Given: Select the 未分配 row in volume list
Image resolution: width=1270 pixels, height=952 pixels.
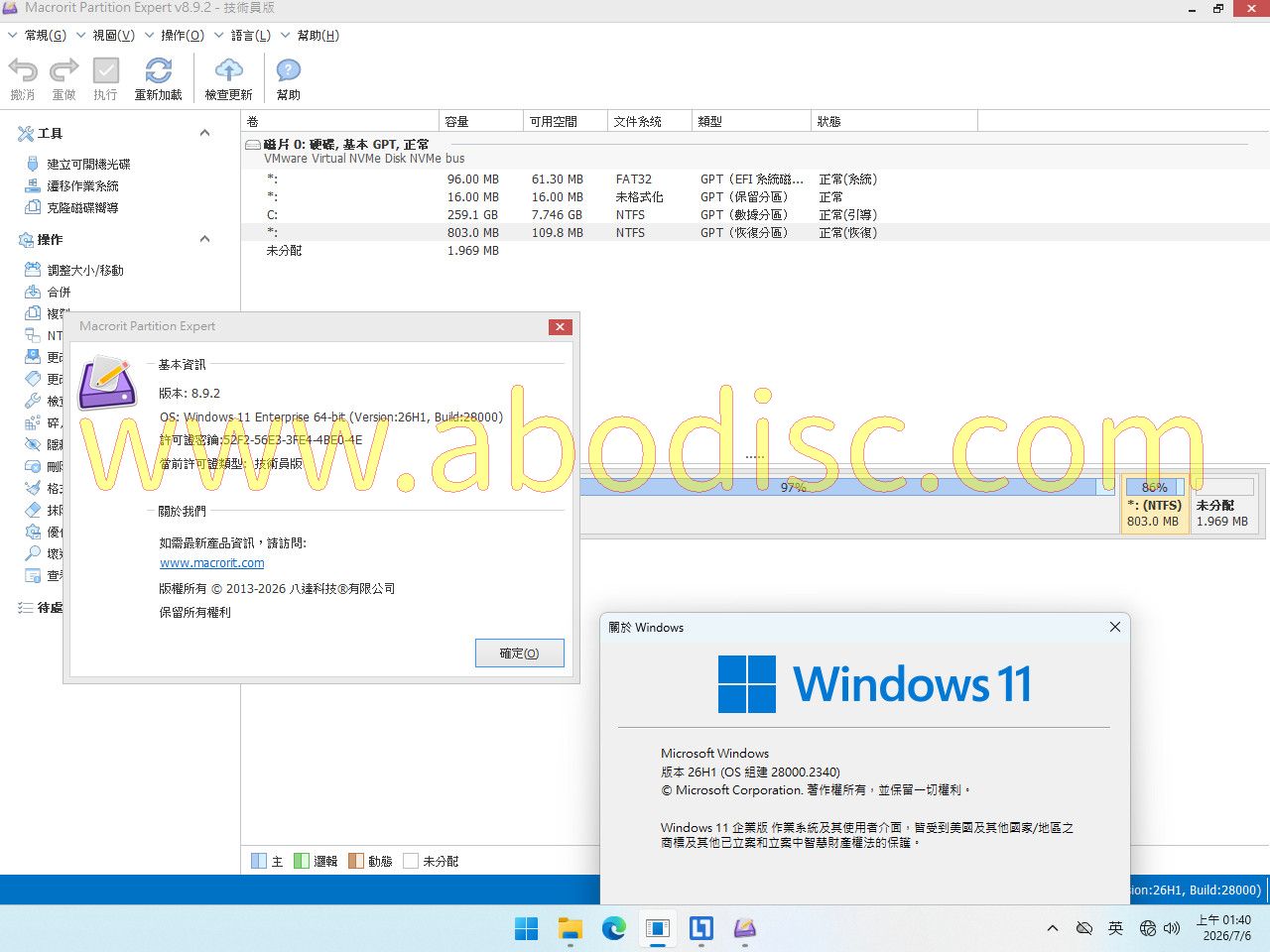Looking at the screenshot, I should pyautogui.click(x=755, y=251).
